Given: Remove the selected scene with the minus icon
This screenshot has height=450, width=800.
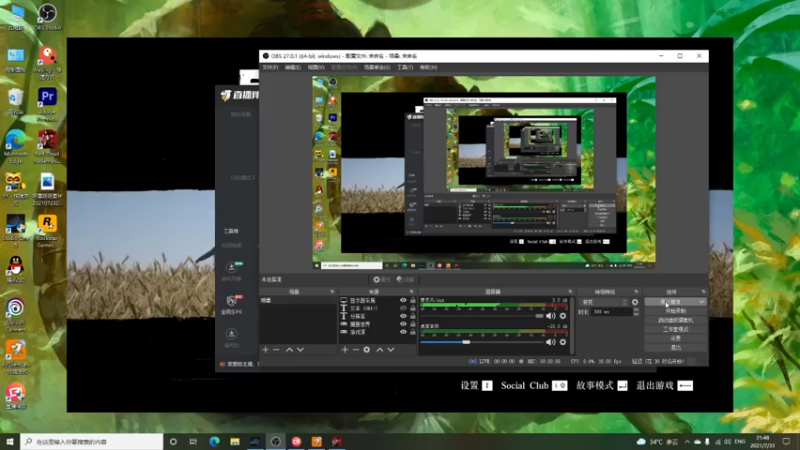Looking at the screenshot, I should (x=277, y=349).
